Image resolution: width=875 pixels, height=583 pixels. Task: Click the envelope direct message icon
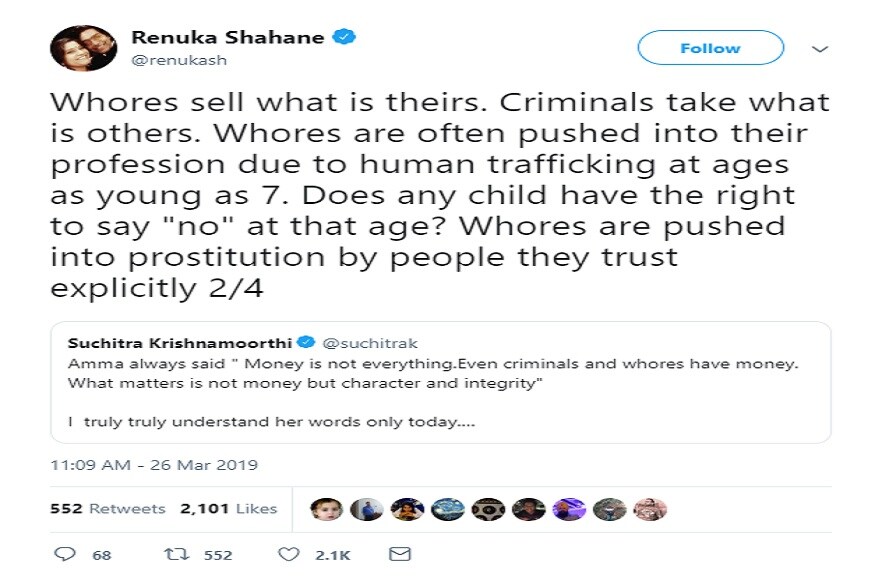[399, 554]
